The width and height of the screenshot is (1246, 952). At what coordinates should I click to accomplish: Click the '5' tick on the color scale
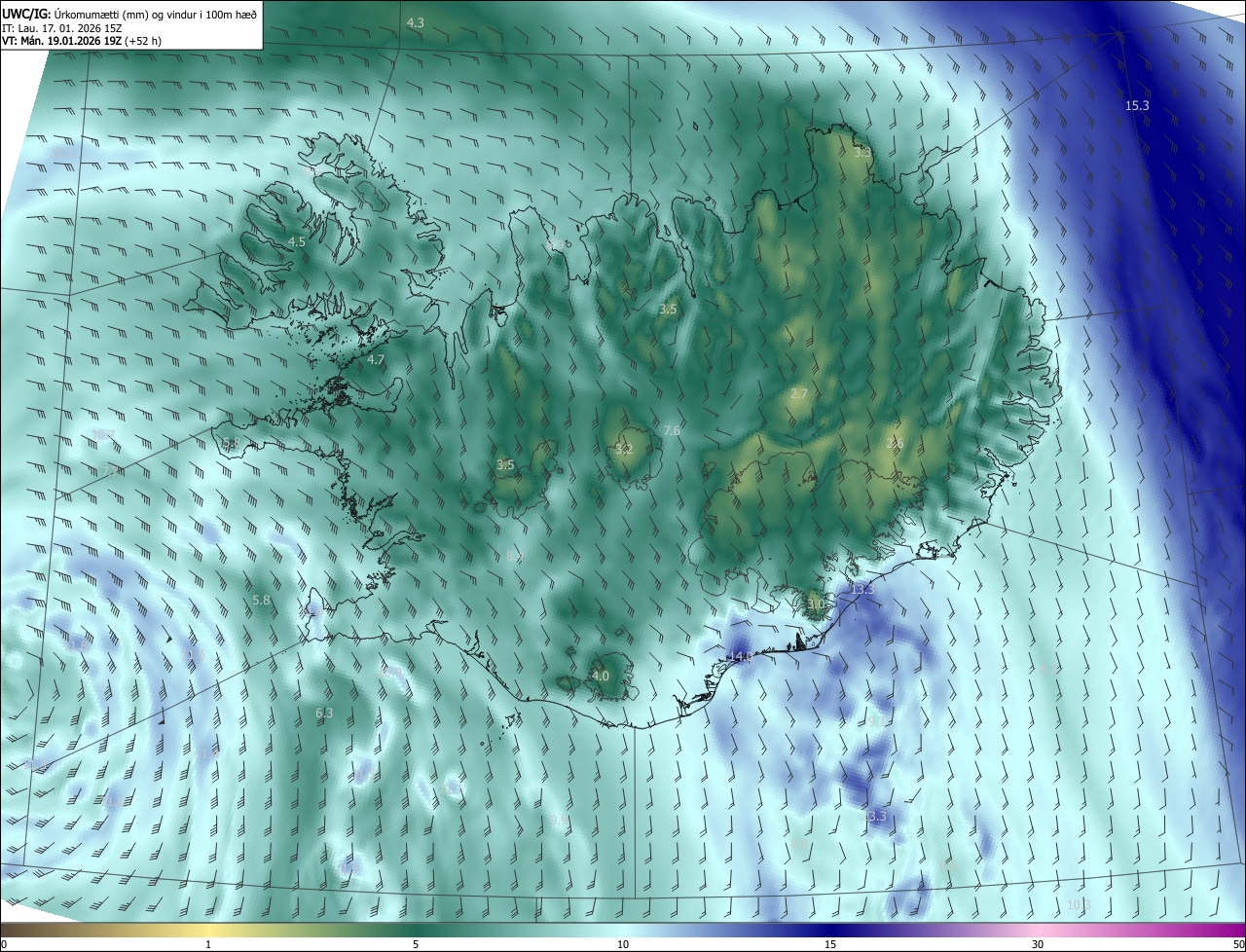[x=416, y=944]
